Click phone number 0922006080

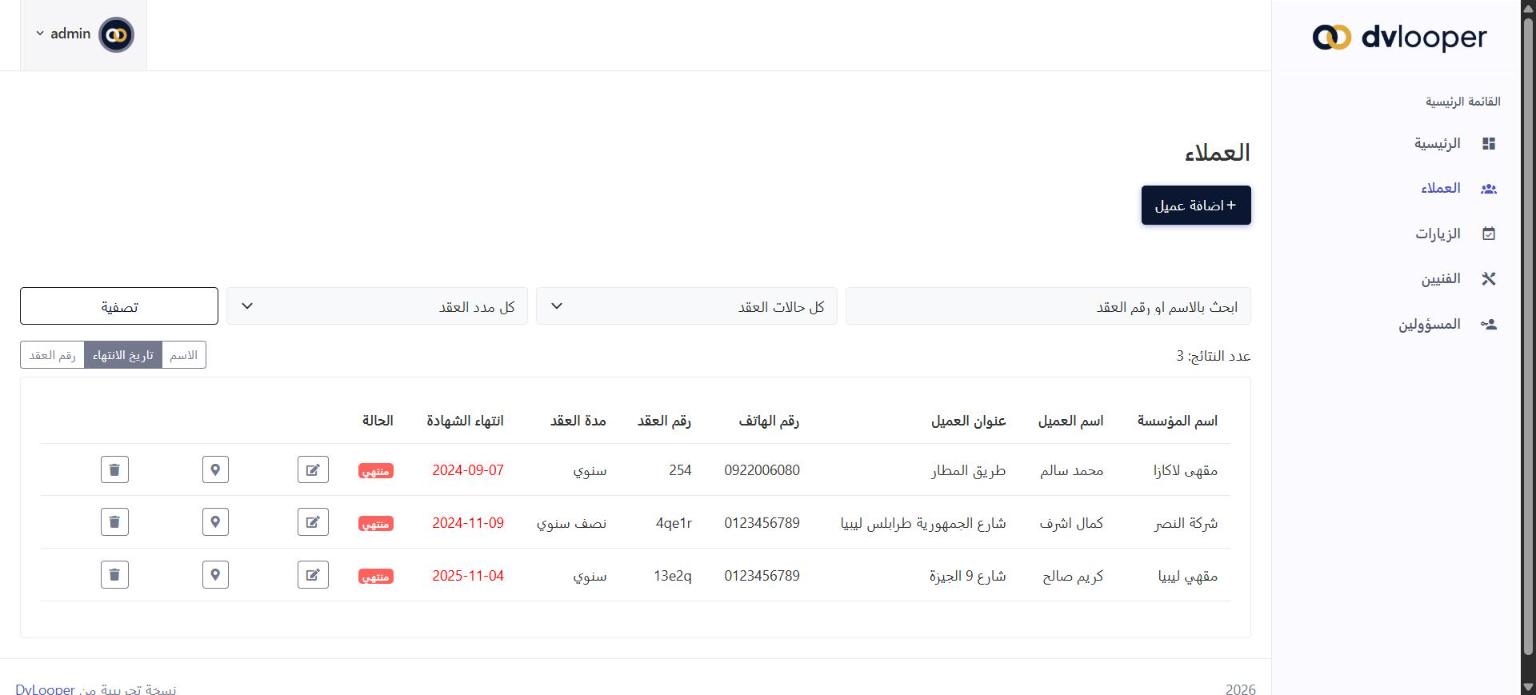click(x=762, y=470)
